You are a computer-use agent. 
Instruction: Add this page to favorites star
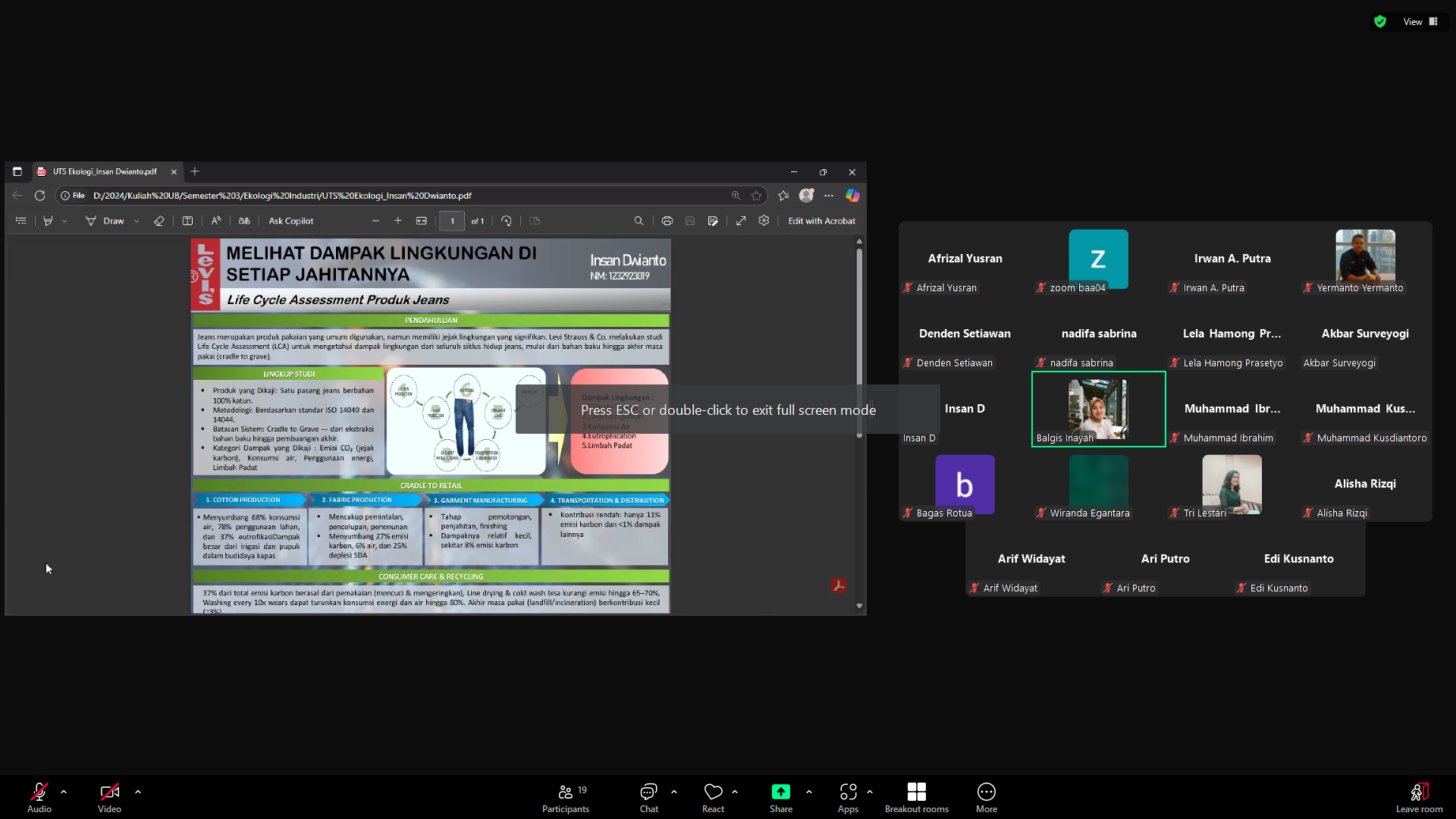[x=756, y=196]
